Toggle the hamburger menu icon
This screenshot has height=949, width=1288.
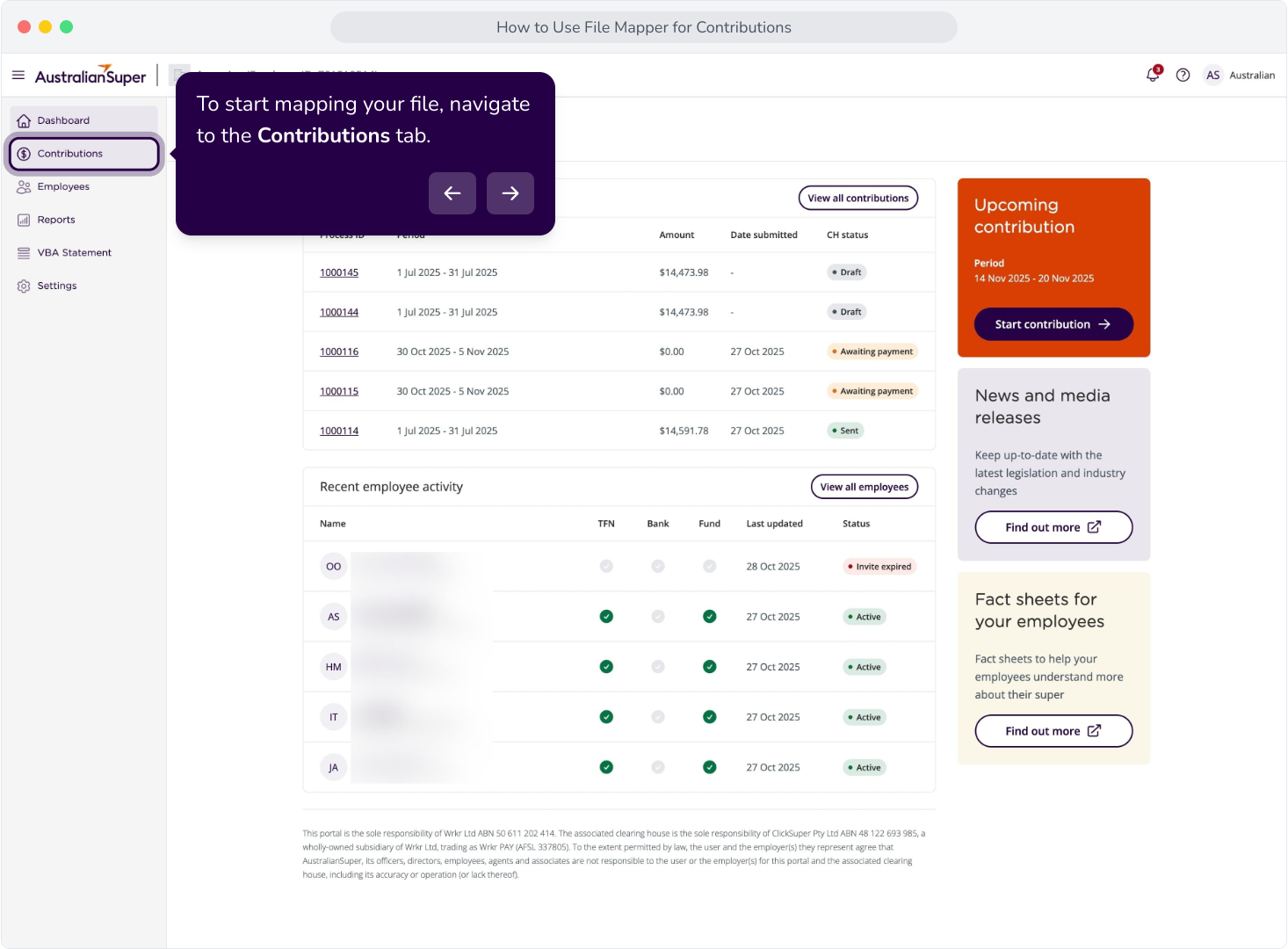(18, 76)
